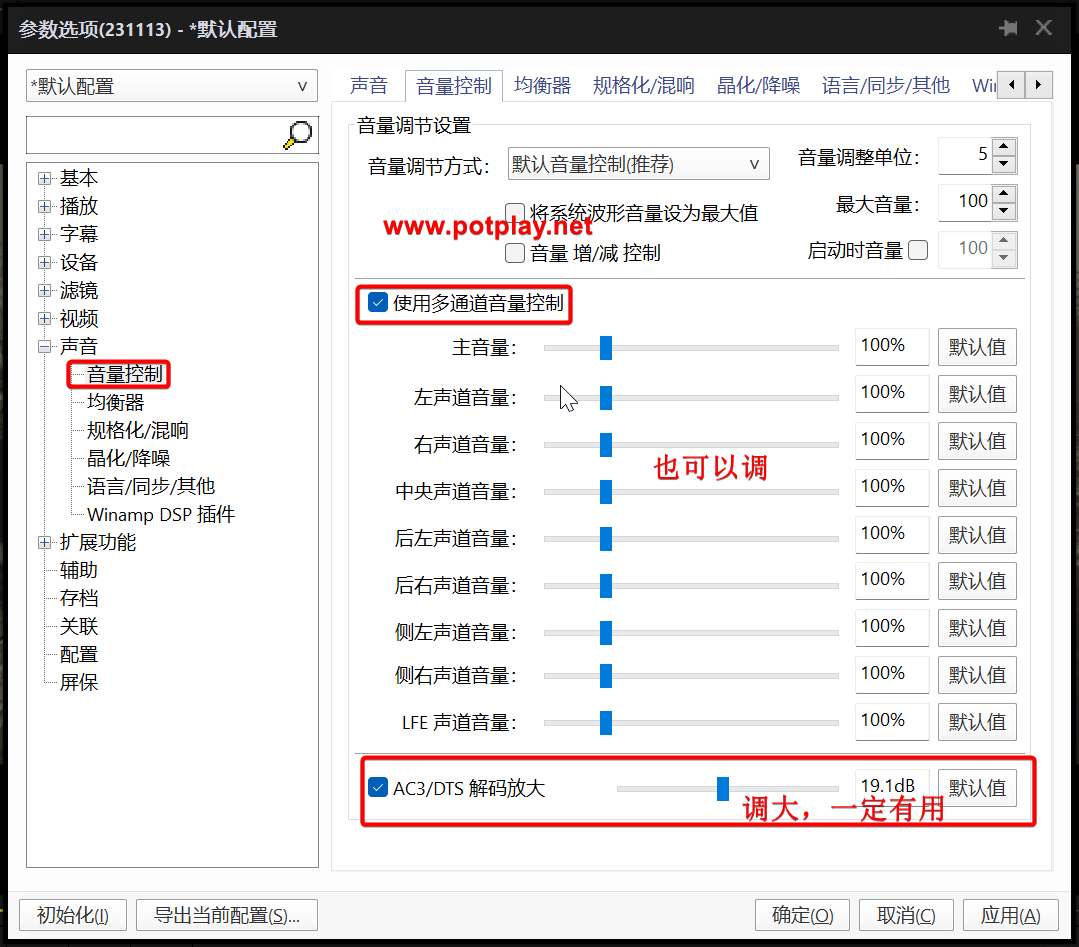Enable 将系统波形音量设为最大值 checkbox

pos(515,212)
